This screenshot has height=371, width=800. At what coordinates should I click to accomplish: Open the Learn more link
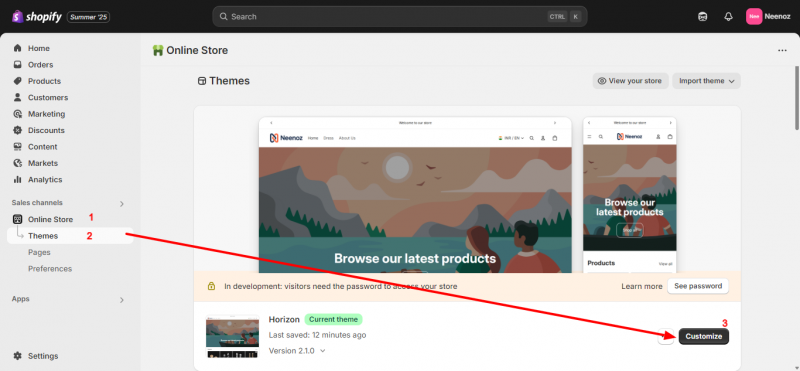[x=641, y=286]
